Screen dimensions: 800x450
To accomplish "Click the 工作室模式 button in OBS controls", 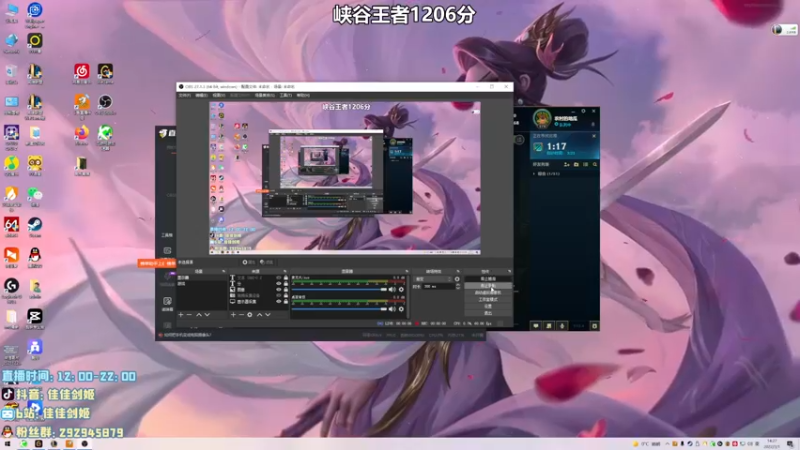I will tap(488, 299).
